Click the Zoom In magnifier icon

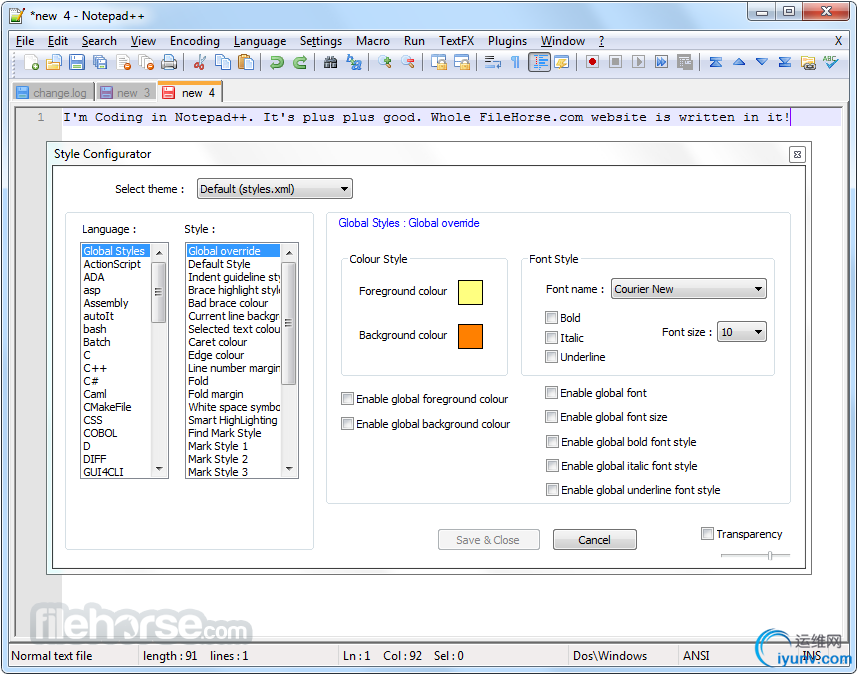tap(384, 62)
